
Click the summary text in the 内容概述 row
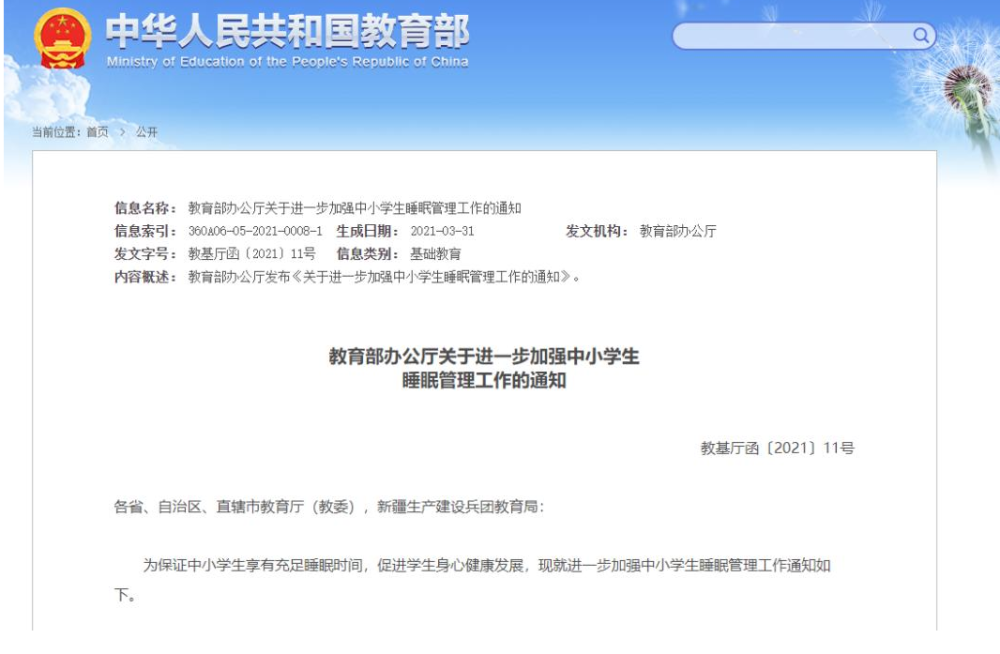click(x=384, y=277)
